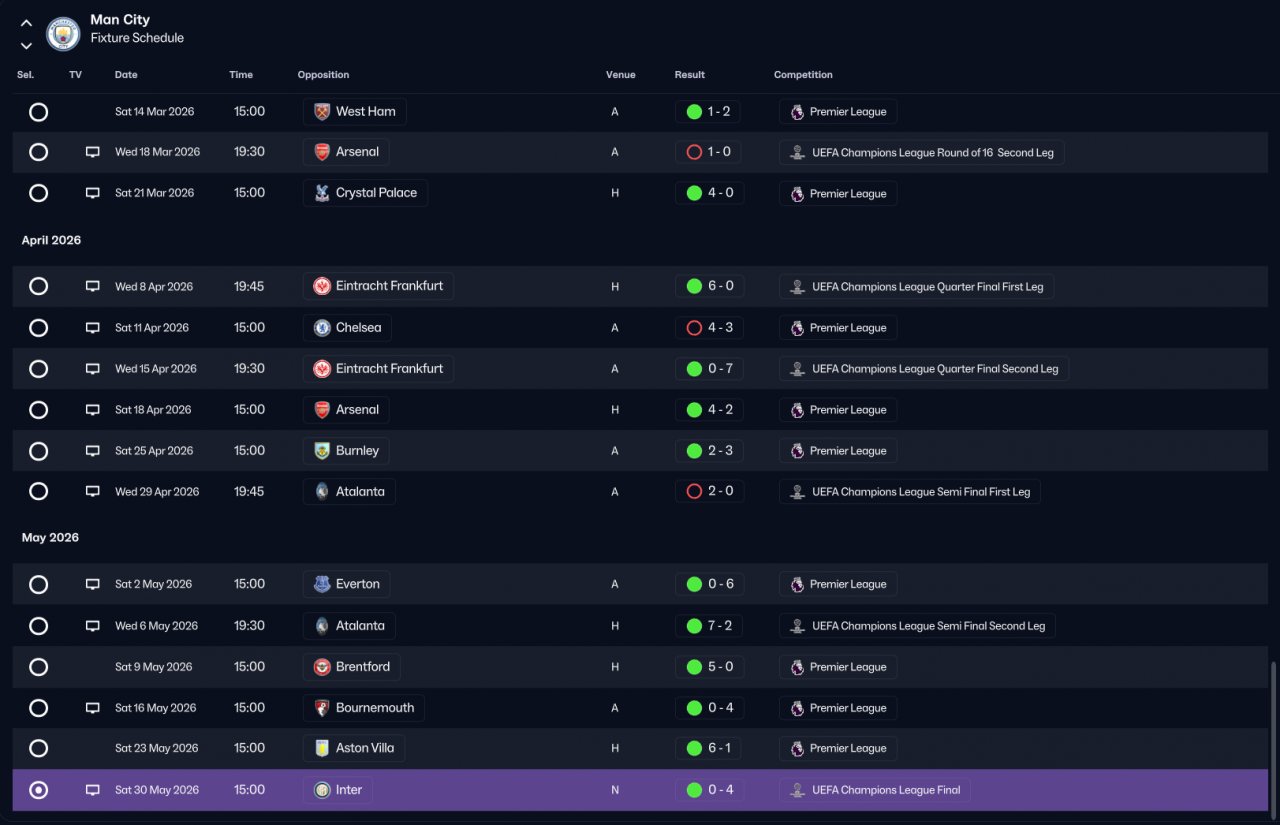Click the Everton club crest icon
The image size is (1280, 825).
click(322, 584)
